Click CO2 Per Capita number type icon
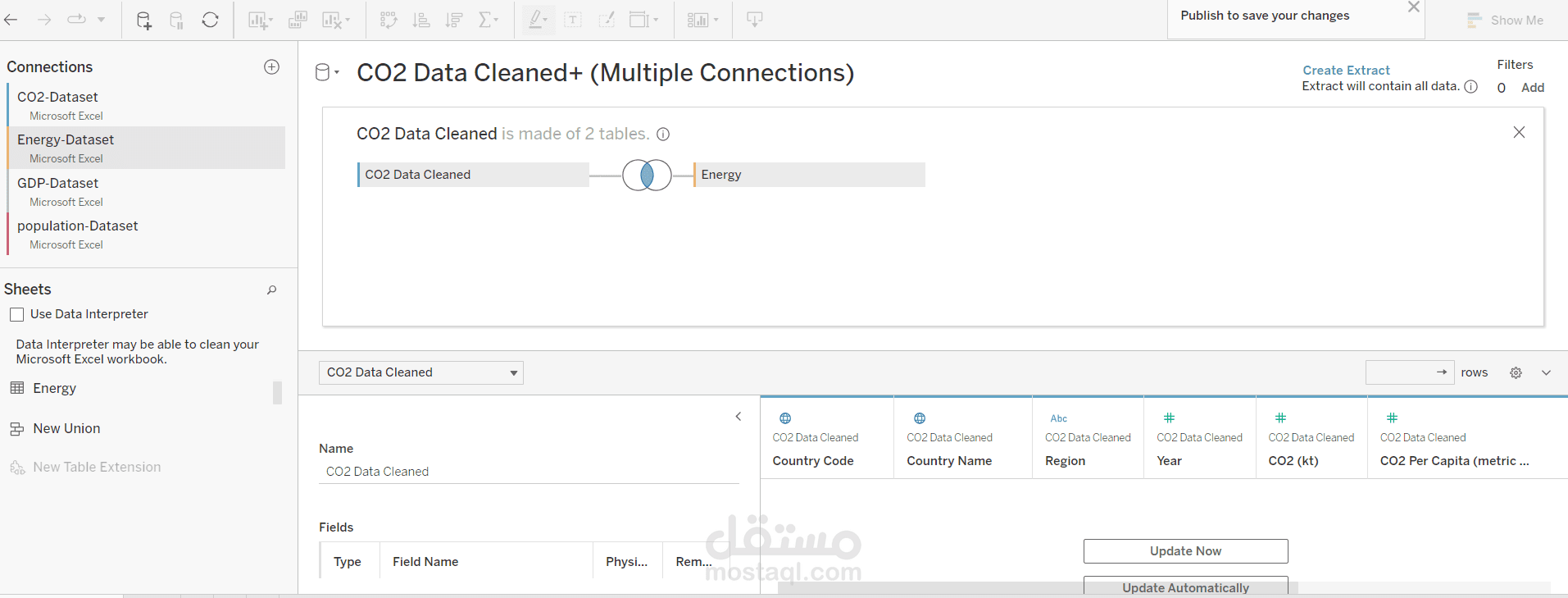1568x598 pixels. (1393, 418)
